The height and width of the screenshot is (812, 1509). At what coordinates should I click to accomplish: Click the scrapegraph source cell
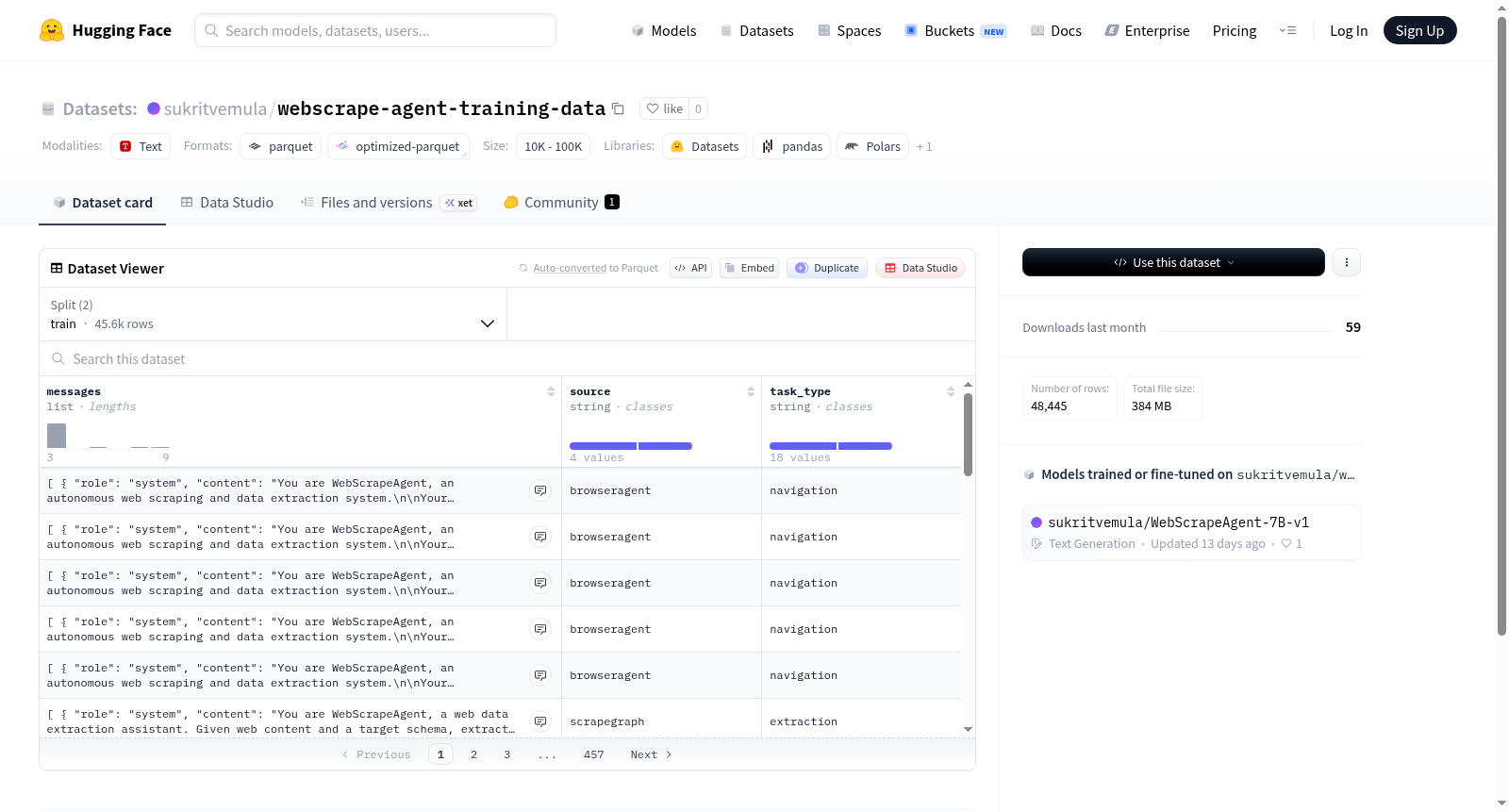661,721
